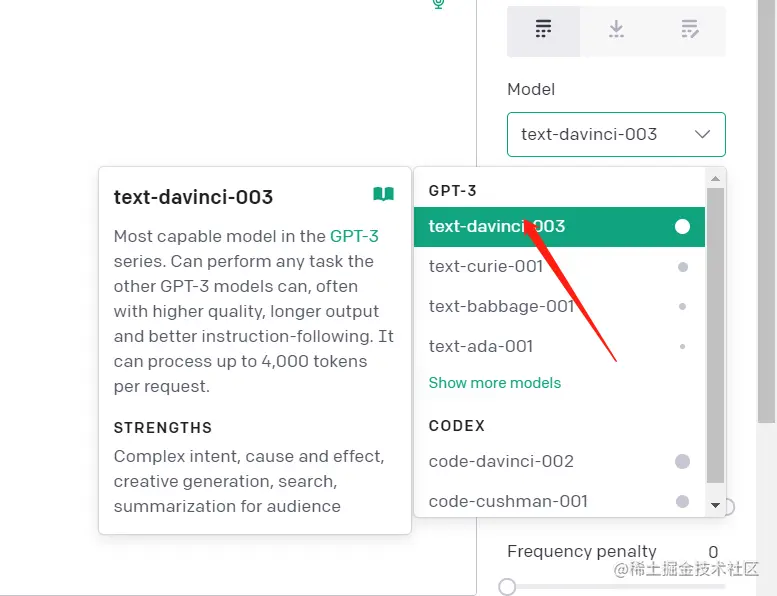Select the Insert mode download-arrow icon
Screen dimensions: 777x596
click(x=616, y=29)
